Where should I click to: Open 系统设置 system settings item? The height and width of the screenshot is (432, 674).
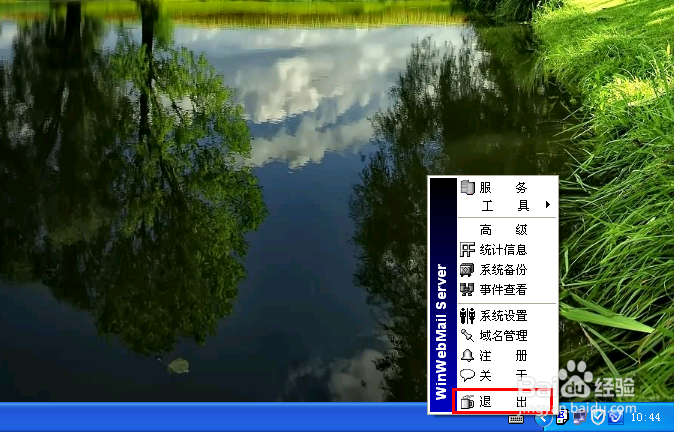pyautogui.click(x=507, y=316)
